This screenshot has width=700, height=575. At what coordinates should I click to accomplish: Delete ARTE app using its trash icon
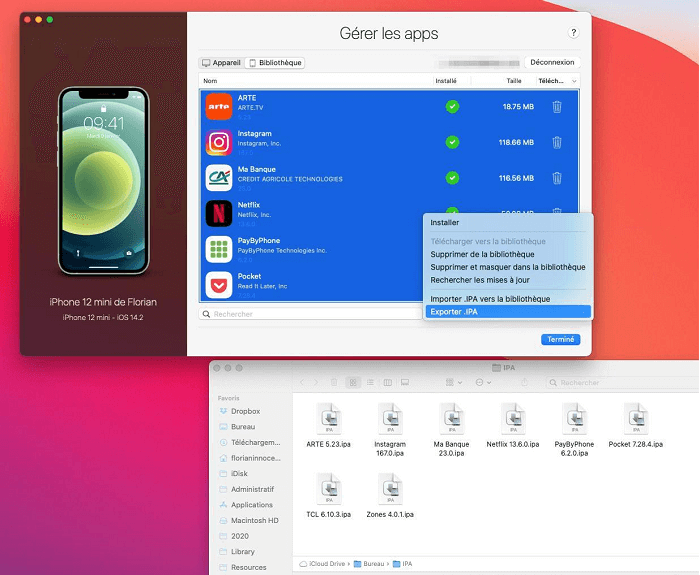tap(557, 107)
